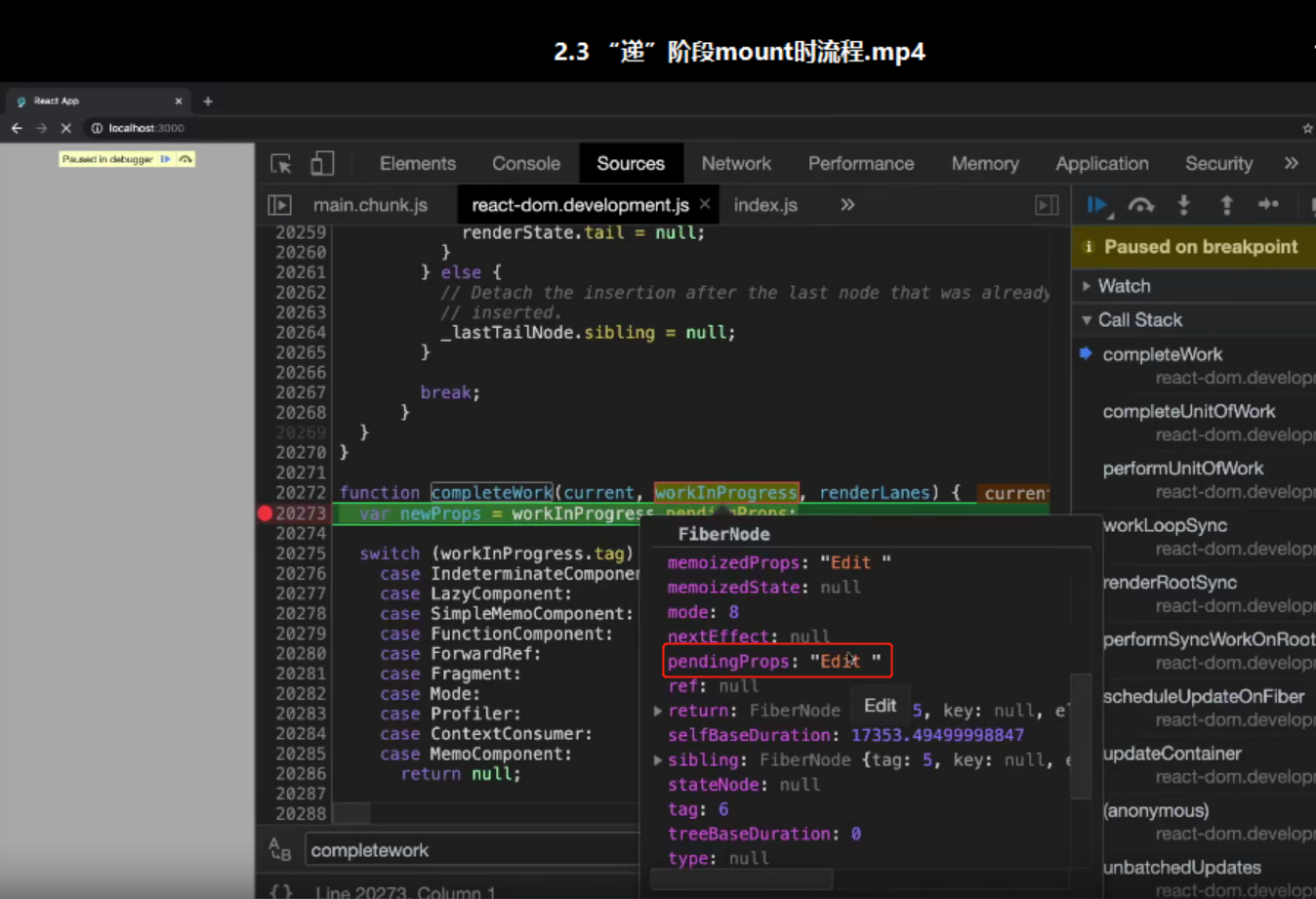Open the Elements panel

coord(418,163)
